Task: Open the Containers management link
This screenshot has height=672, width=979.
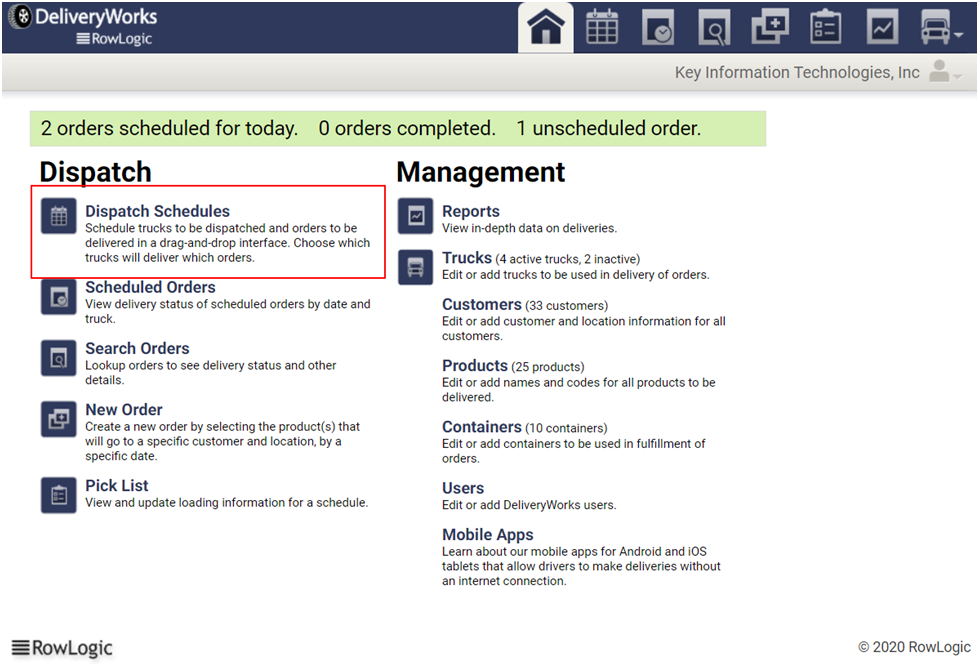Action: (481, 427)
